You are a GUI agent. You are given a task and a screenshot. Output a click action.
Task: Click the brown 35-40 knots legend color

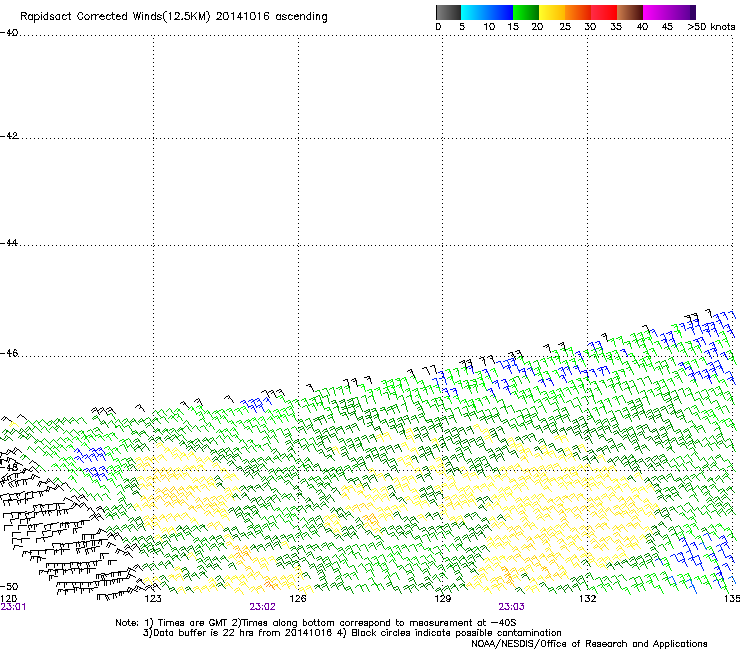(630, 12)
